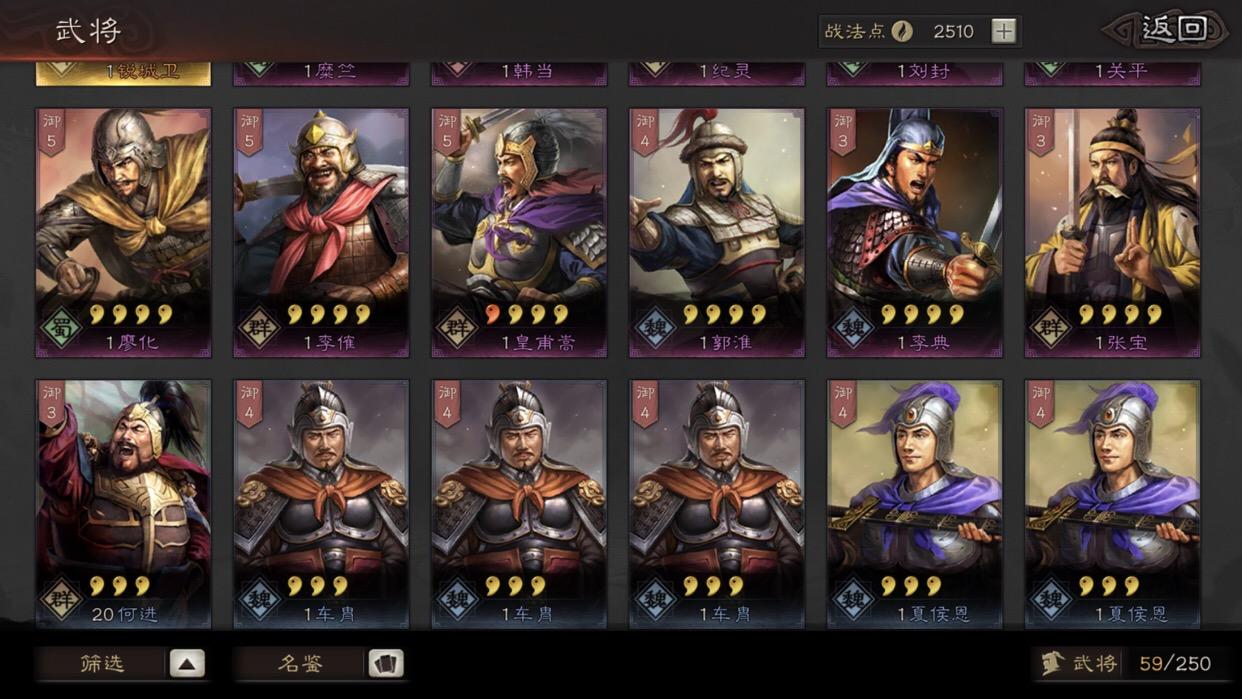
Task: Select the 李典 general card
Action: point(915,232)
